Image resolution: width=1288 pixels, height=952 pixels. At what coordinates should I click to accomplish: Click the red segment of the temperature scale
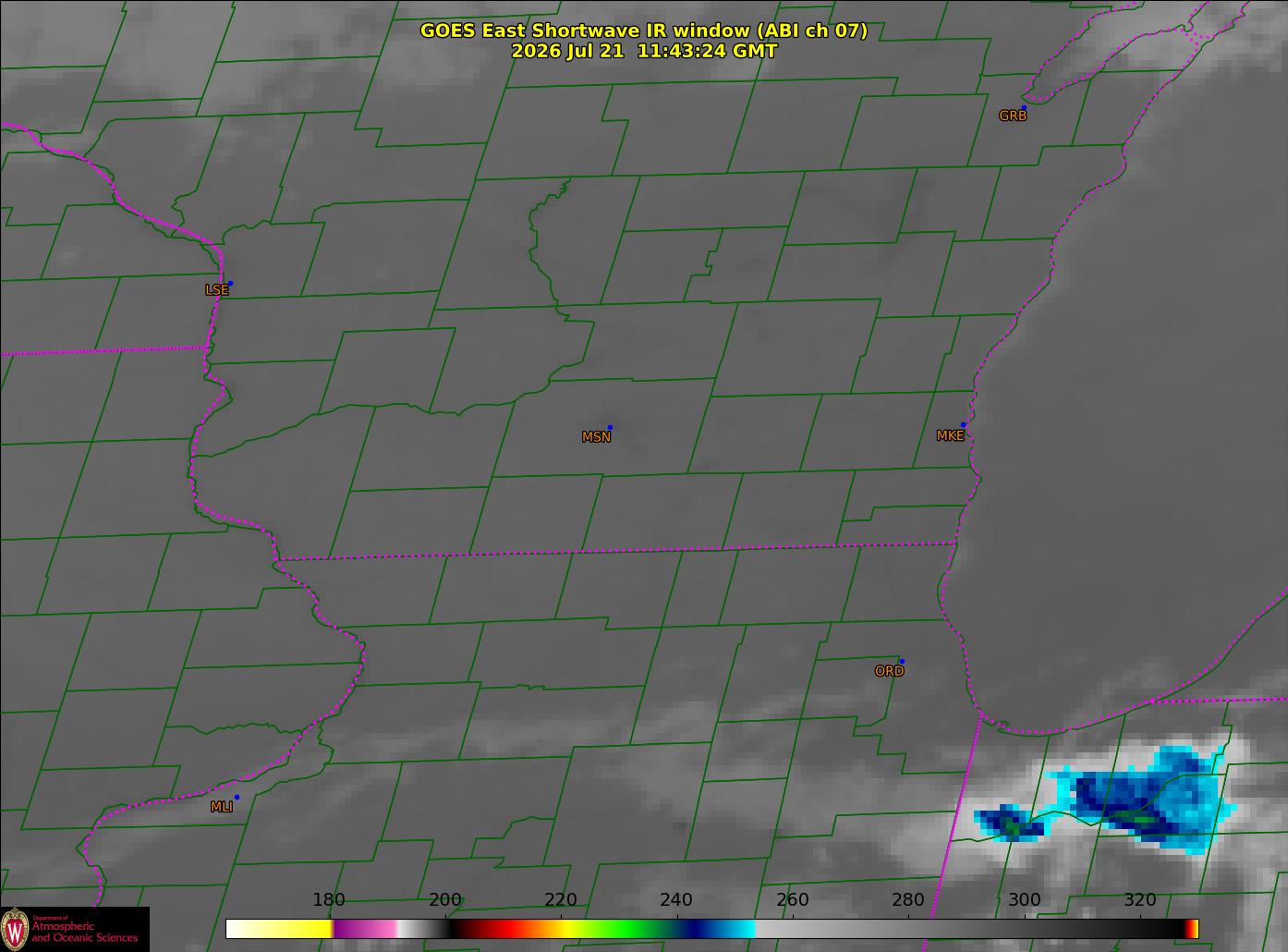click(x=505, y=929)
